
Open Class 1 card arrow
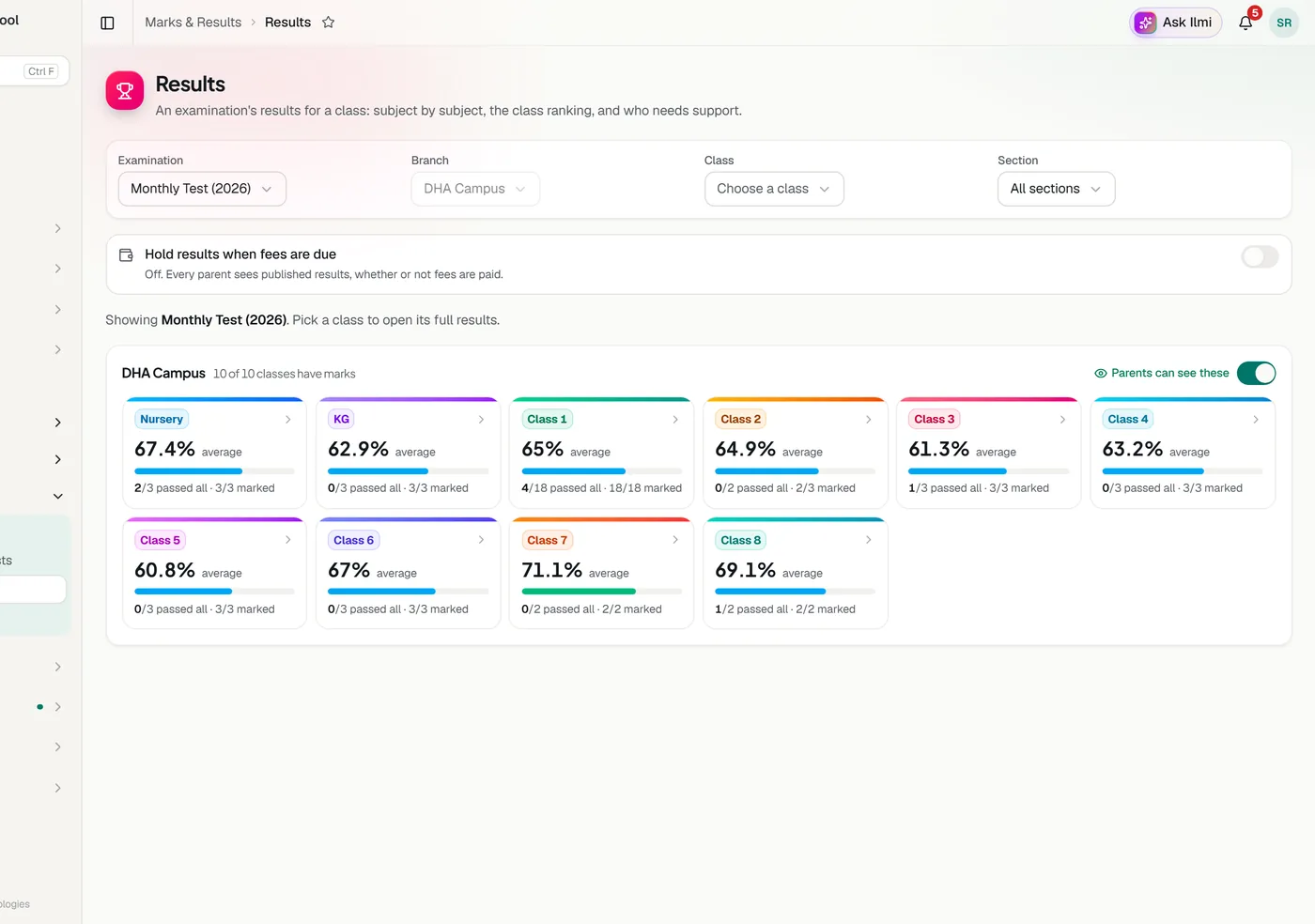point(675,420)
